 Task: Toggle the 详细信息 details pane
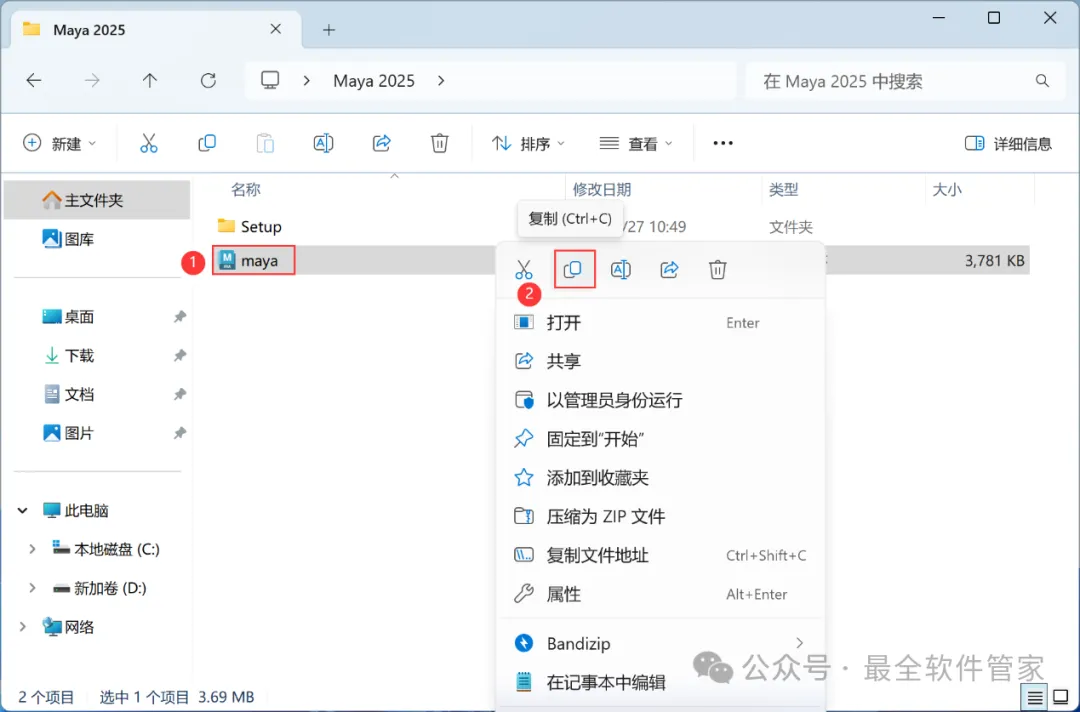click(1008, 143)
